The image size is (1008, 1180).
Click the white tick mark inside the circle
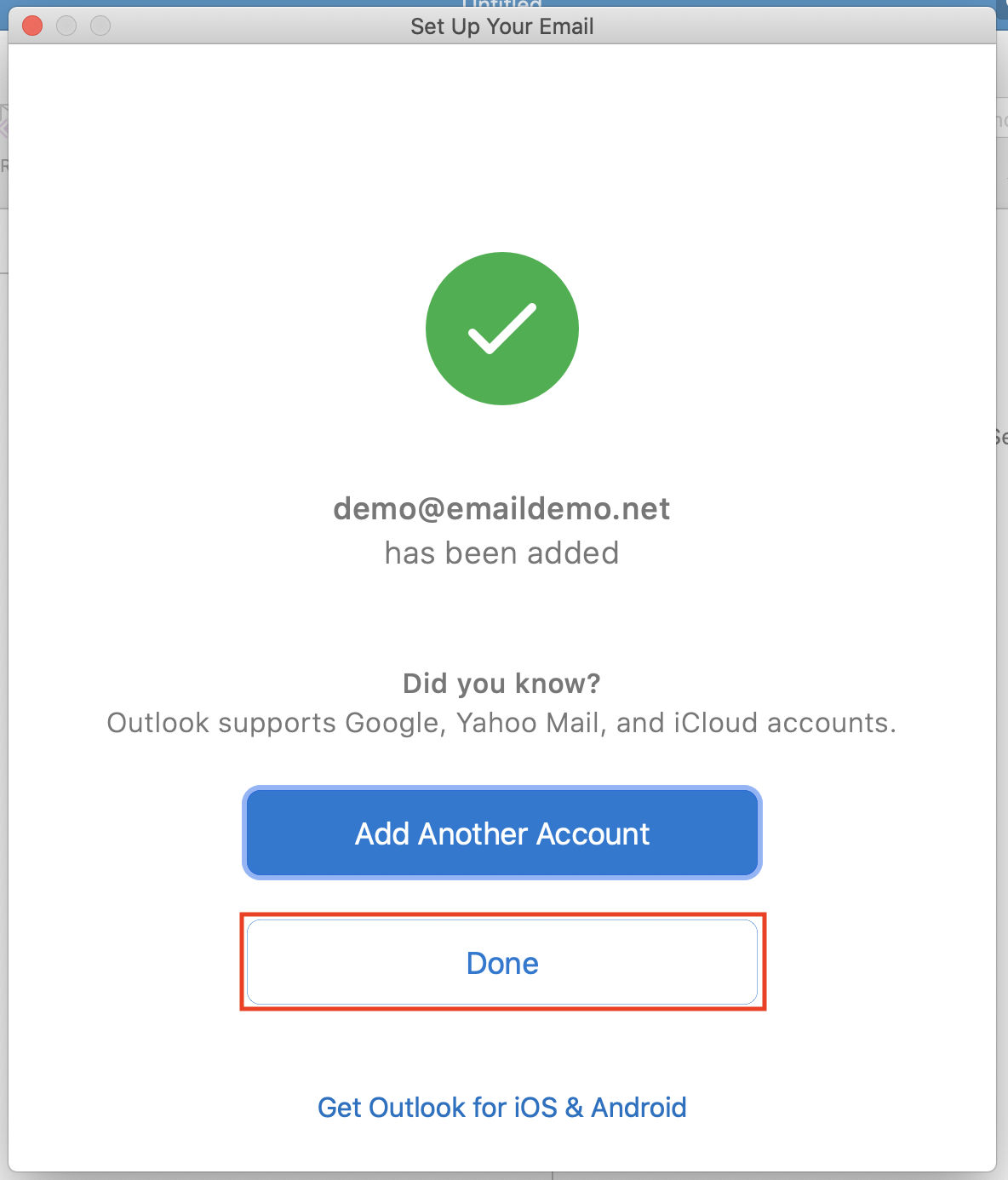click(x=502, y=329)
